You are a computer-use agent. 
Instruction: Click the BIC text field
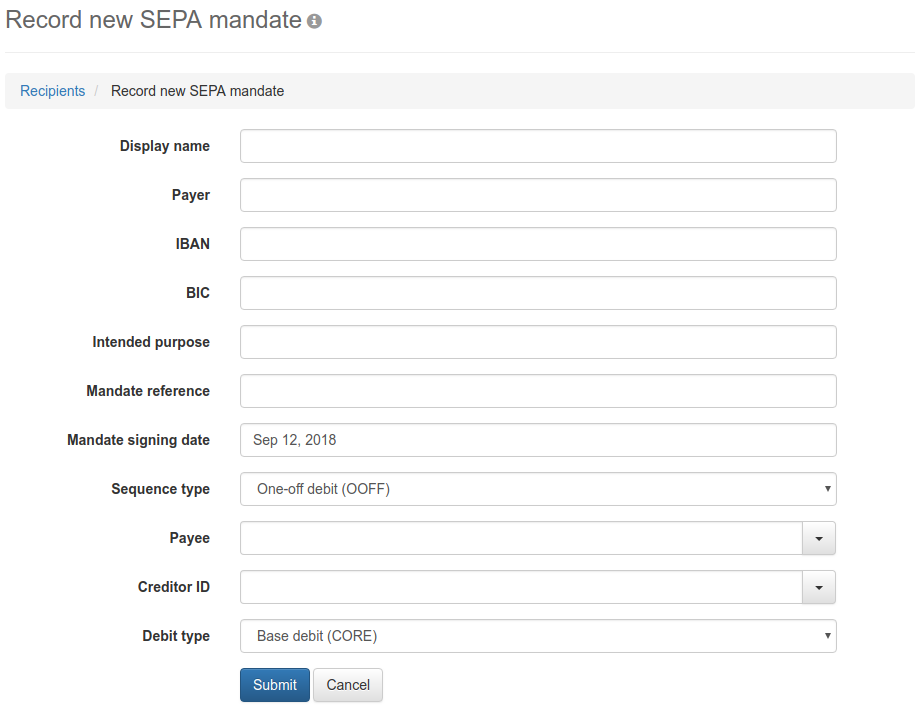tap(538, 293)
